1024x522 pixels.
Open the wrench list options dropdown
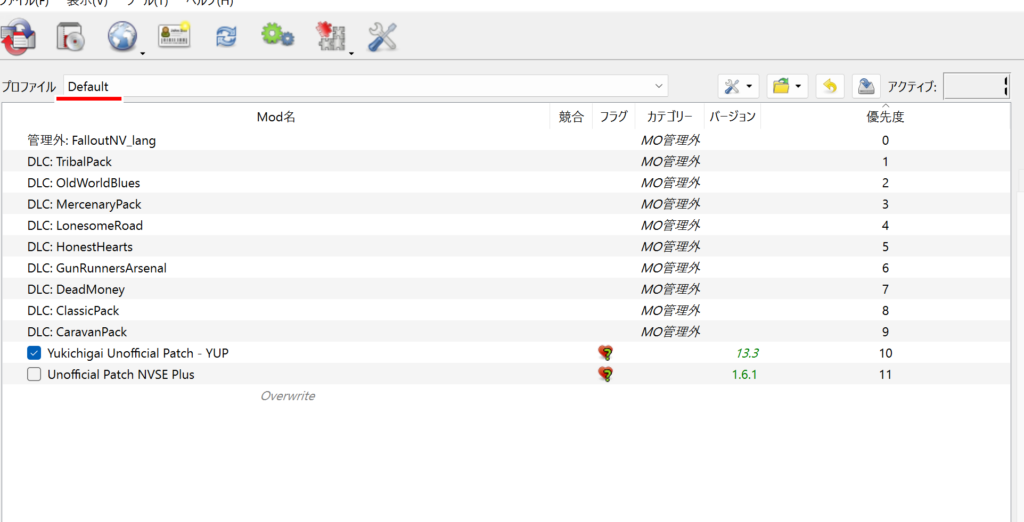point(739,86)
